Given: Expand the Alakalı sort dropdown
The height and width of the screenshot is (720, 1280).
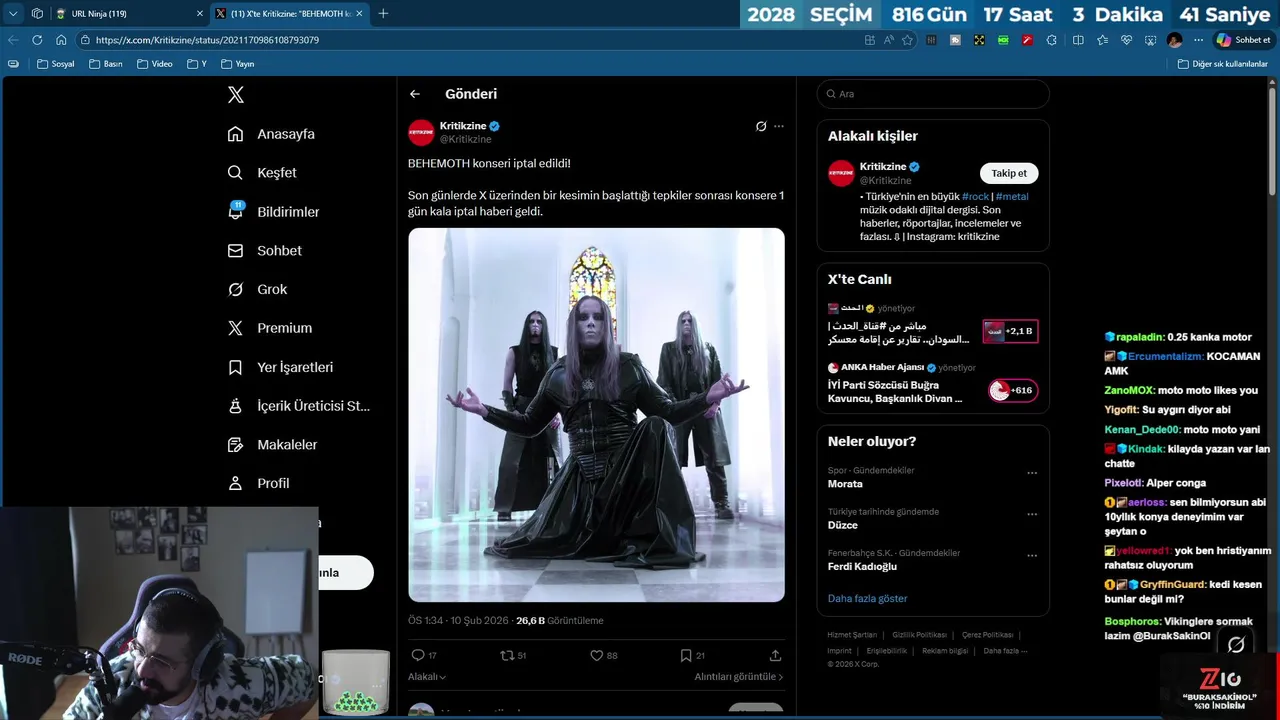Looking at the screenshot, I should [427, 677].
